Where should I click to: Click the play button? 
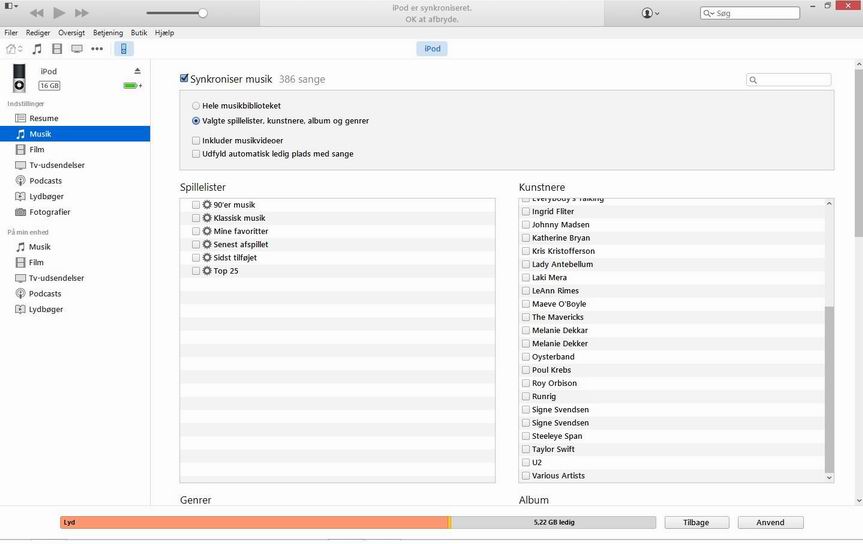click(59, 13)
